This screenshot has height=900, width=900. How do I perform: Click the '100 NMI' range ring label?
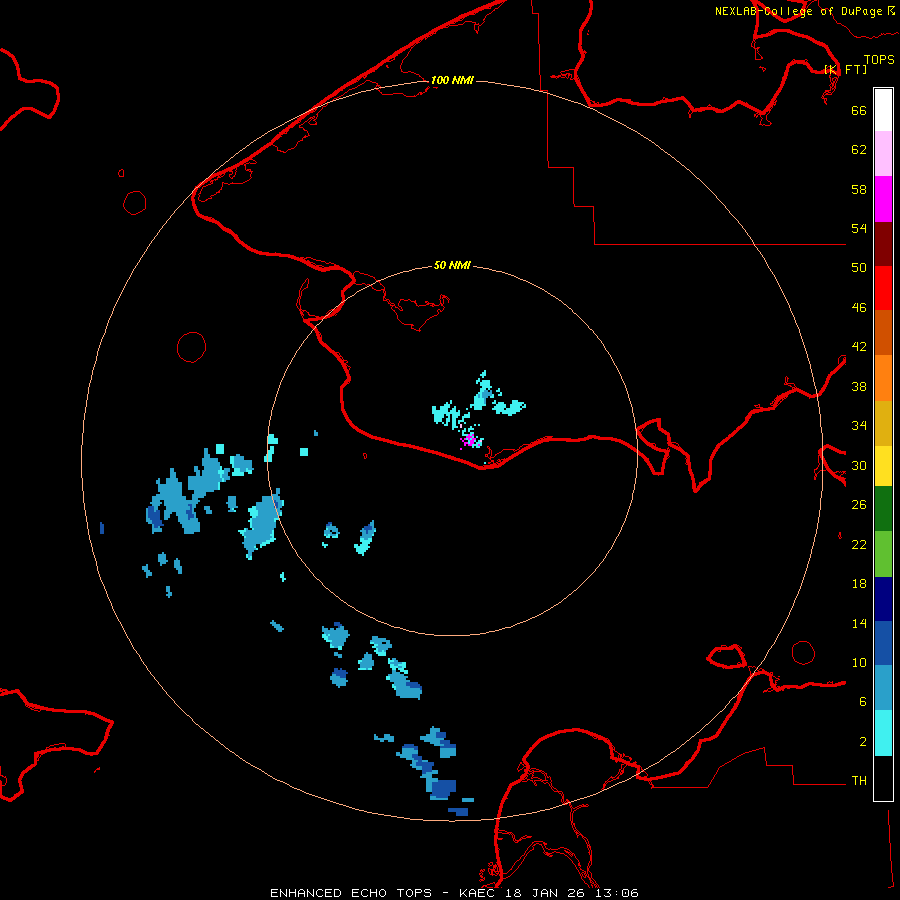pos(452,80)
